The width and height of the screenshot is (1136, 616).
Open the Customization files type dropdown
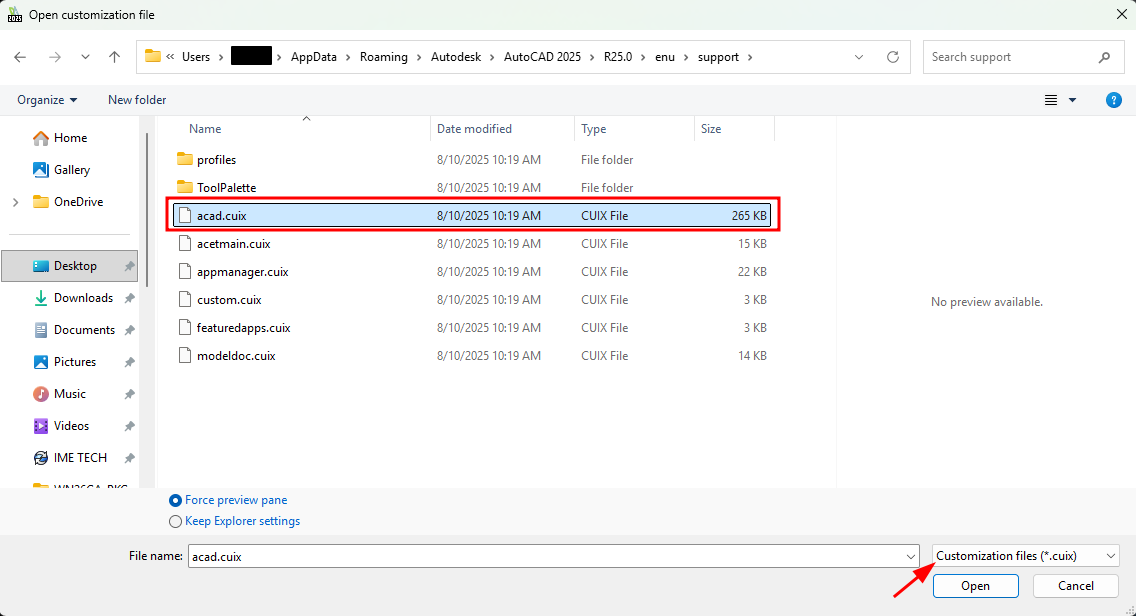coord(1025,556)
